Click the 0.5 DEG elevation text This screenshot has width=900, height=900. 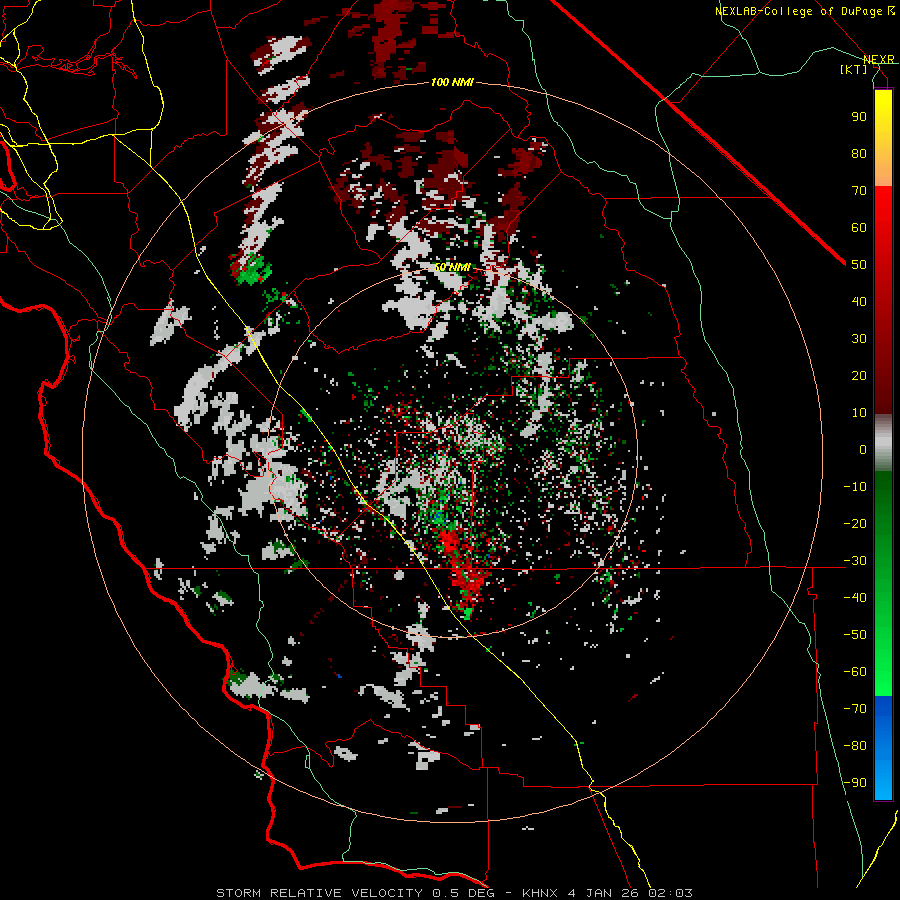click(x=461, y=893)
